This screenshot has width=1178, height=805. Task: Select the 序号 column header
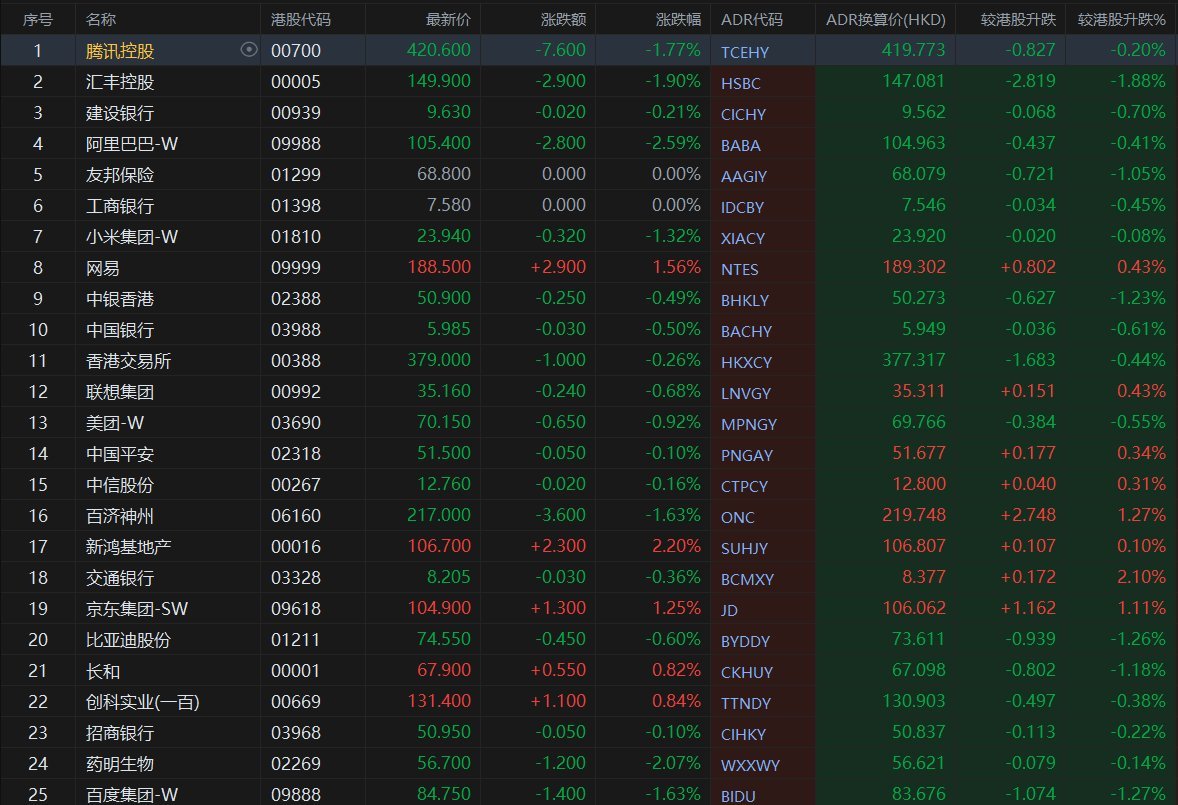pos(38,20)
